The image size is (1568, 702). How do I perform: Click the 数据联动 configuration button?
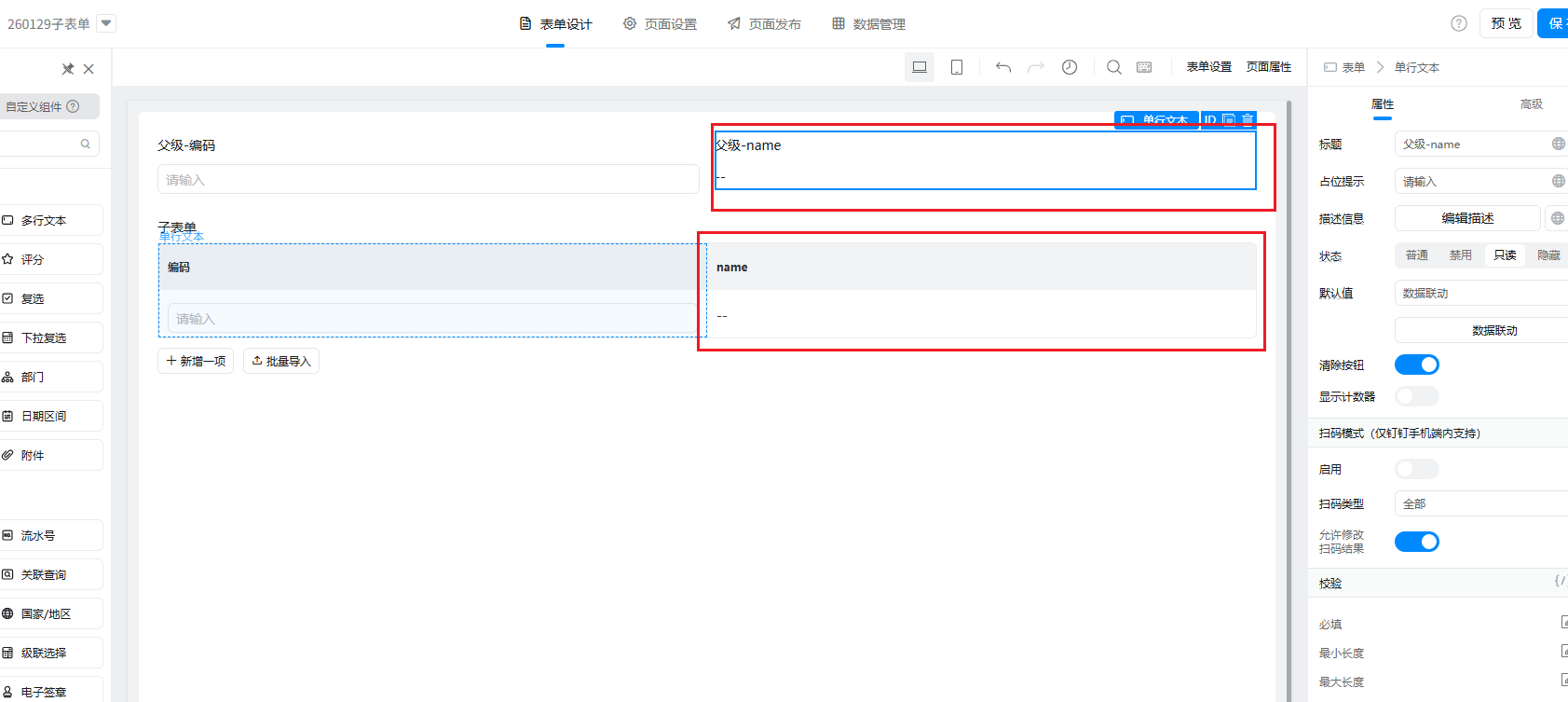pyautogui.click(x=1481, y=330)
